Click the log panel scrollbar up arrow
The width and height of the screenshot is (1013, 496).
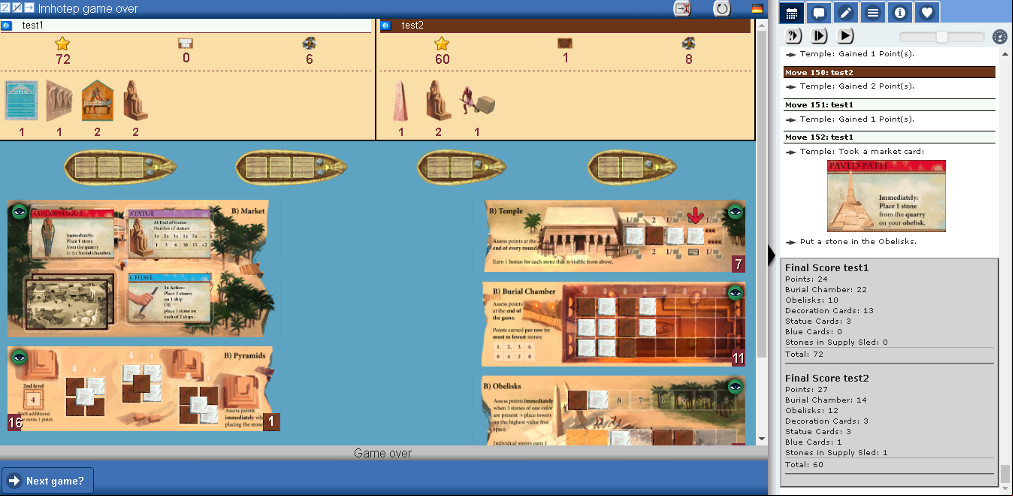pos(1004,54)
